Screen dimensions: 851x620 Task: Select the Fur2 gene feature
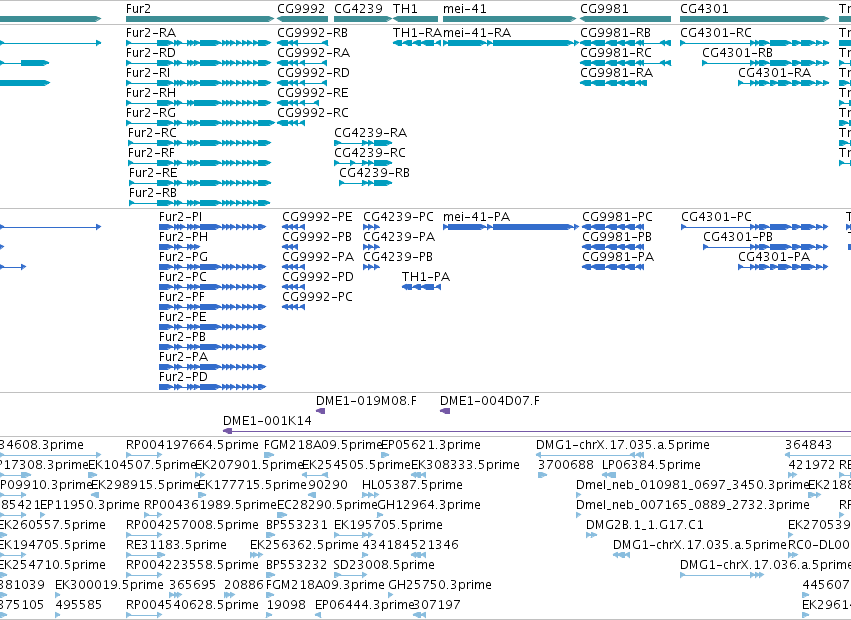tap(200, 19)
